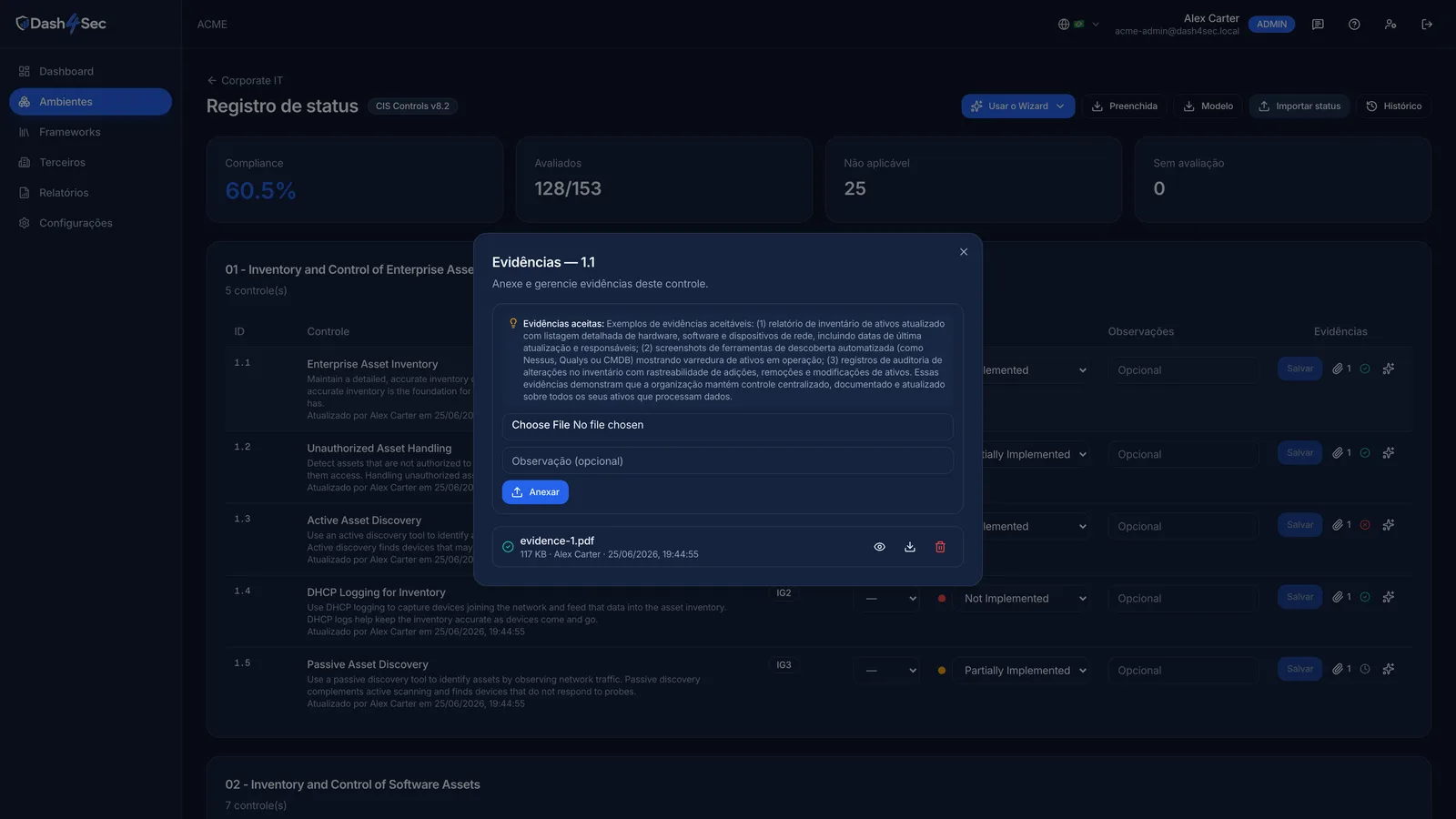Viewport: 1456px width, 819px height.
Task: Download the evidence-1.pdf file
Action: click(910, 547)
